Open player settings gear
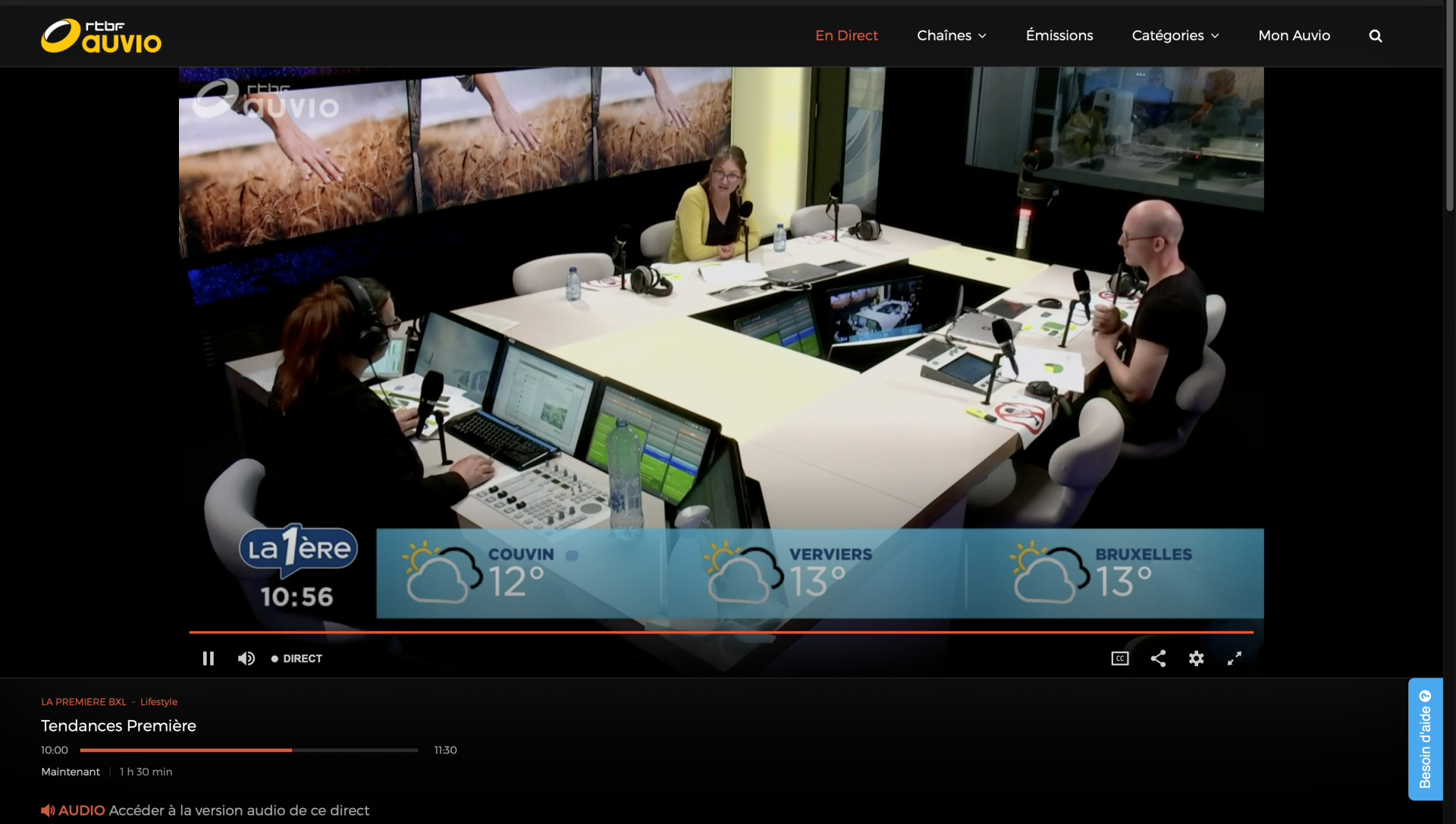This screenshot has width=1456, height=824. coord(1197,659)
